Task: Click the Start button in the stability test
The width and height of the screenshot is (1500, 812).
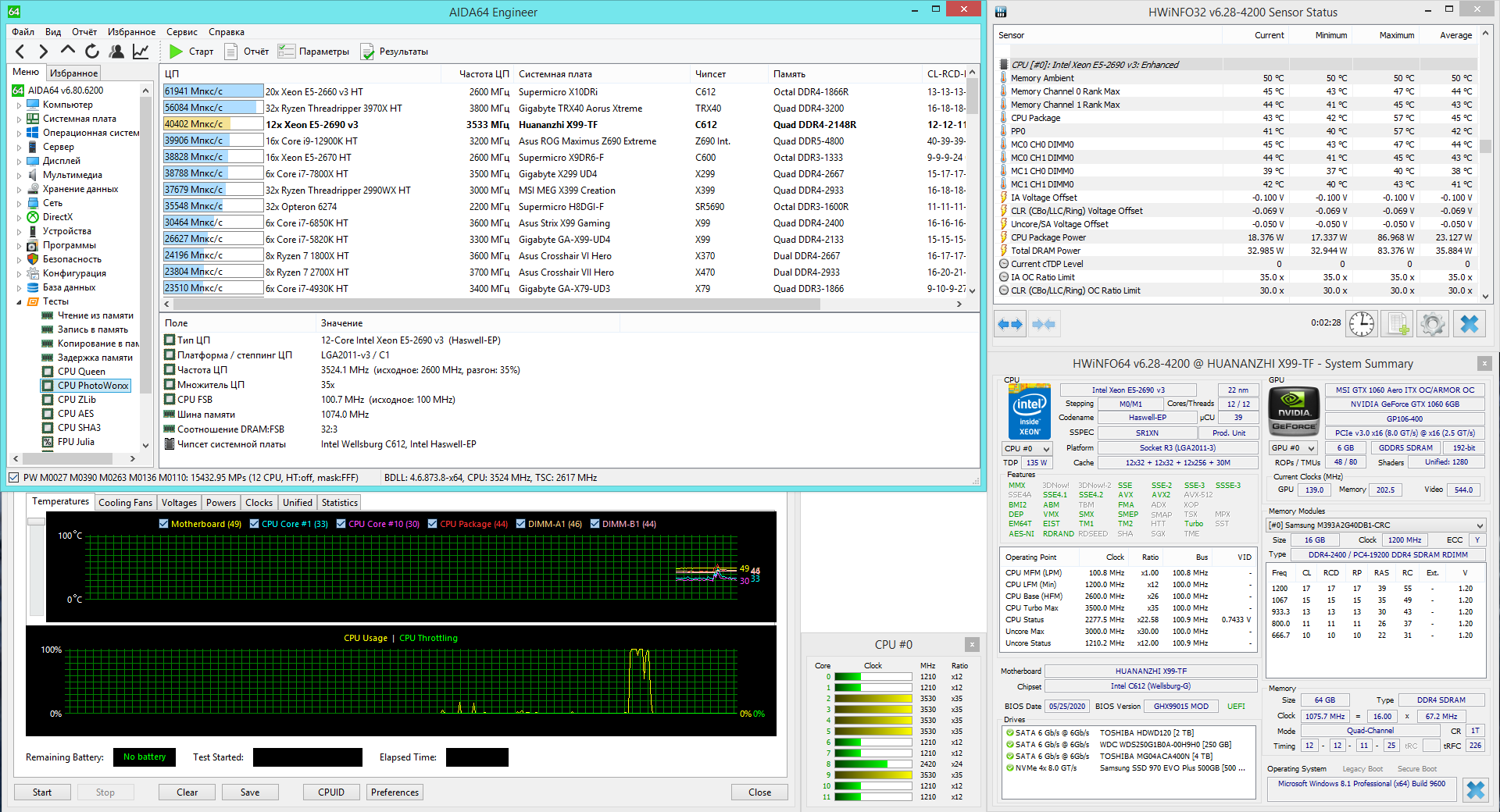Action: click(42, 792)
